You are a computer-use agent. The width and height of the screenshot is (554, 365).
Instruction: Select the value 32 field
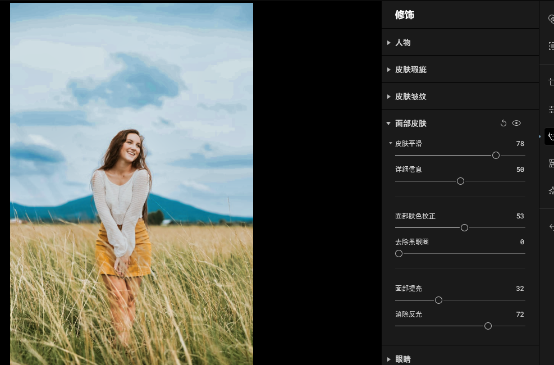click(520, 289)
